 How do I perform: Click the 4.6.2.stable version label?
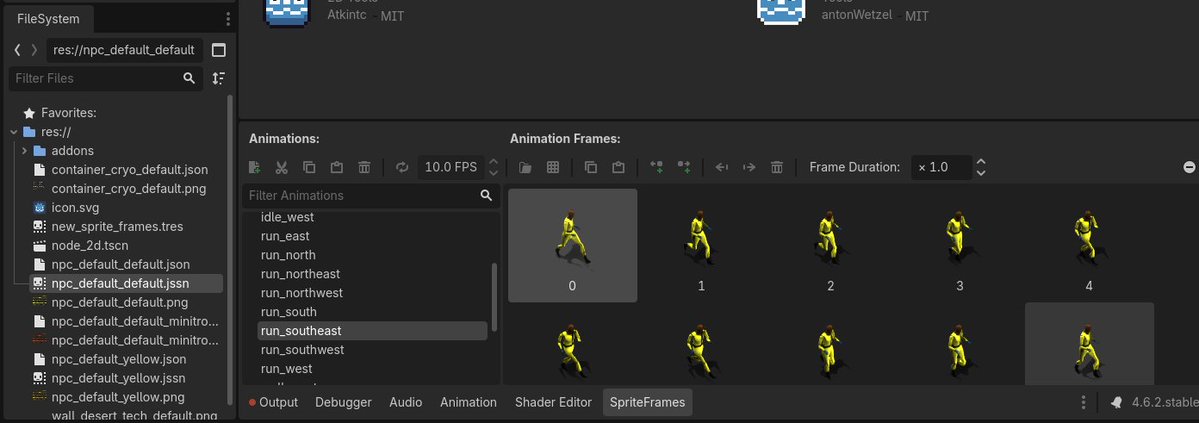coord(1163,402)
